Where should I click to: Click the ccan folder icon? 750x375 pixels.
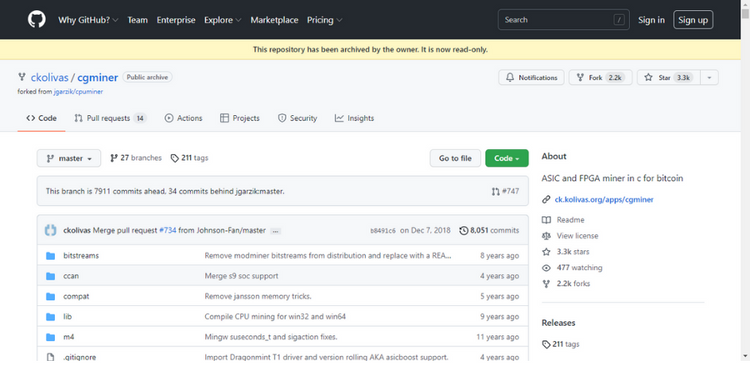(x=50, y=276)
